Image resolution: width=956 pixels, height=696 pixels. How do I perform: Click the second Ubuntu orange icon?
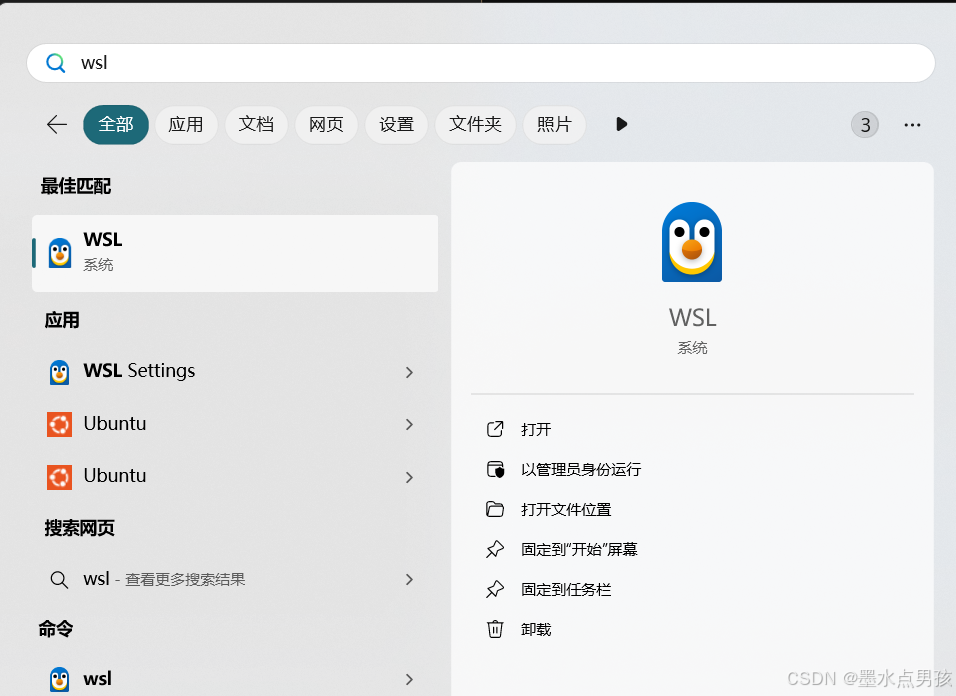point(59,477)
